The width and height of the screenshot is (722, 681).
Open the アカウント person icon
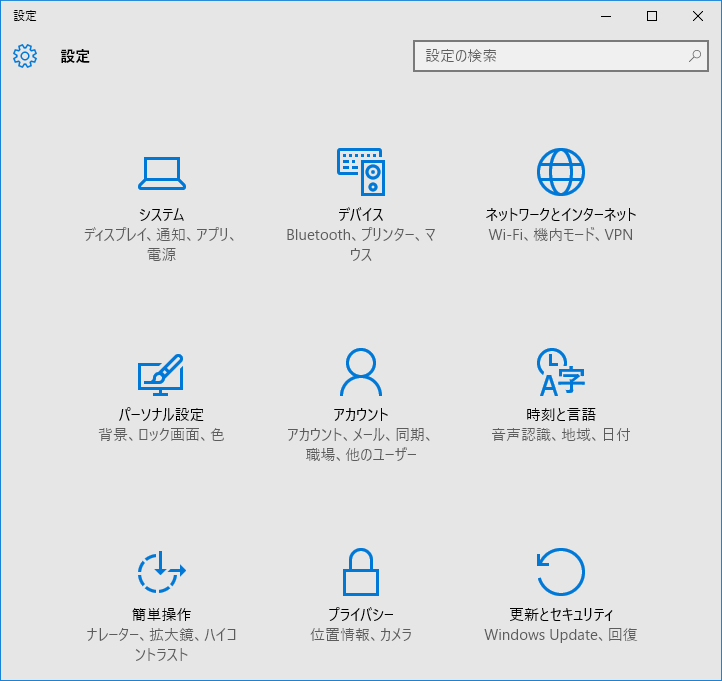tap(361, 372)
